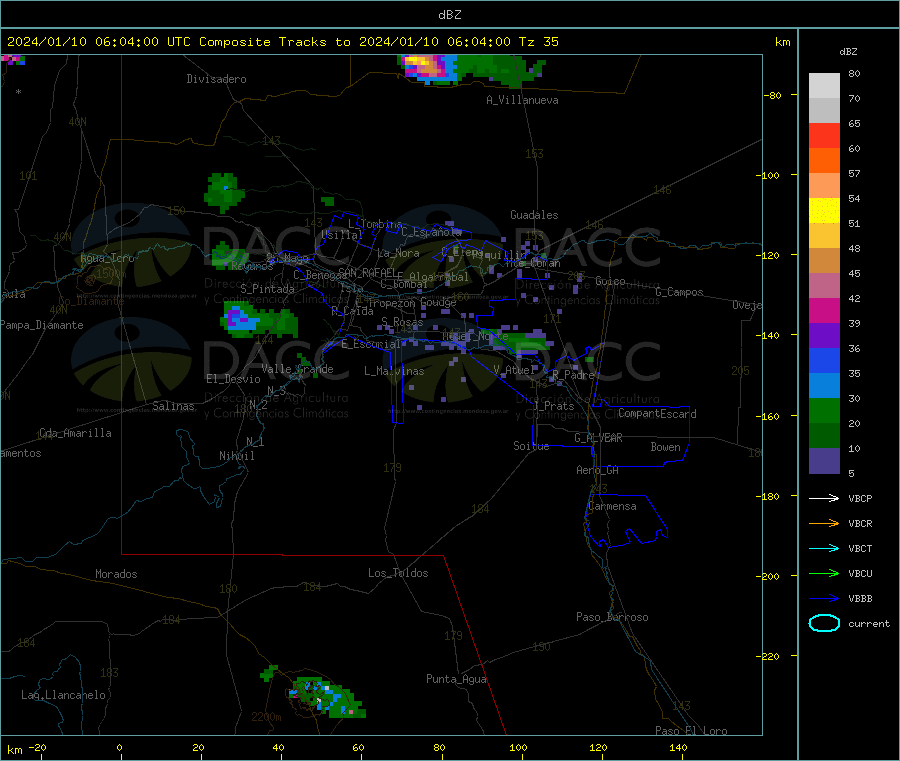The width and height of the screenshot is (900, 761).
Task: Click the Bowen map label
Action: pyautogui.click(x=665, y=447)
